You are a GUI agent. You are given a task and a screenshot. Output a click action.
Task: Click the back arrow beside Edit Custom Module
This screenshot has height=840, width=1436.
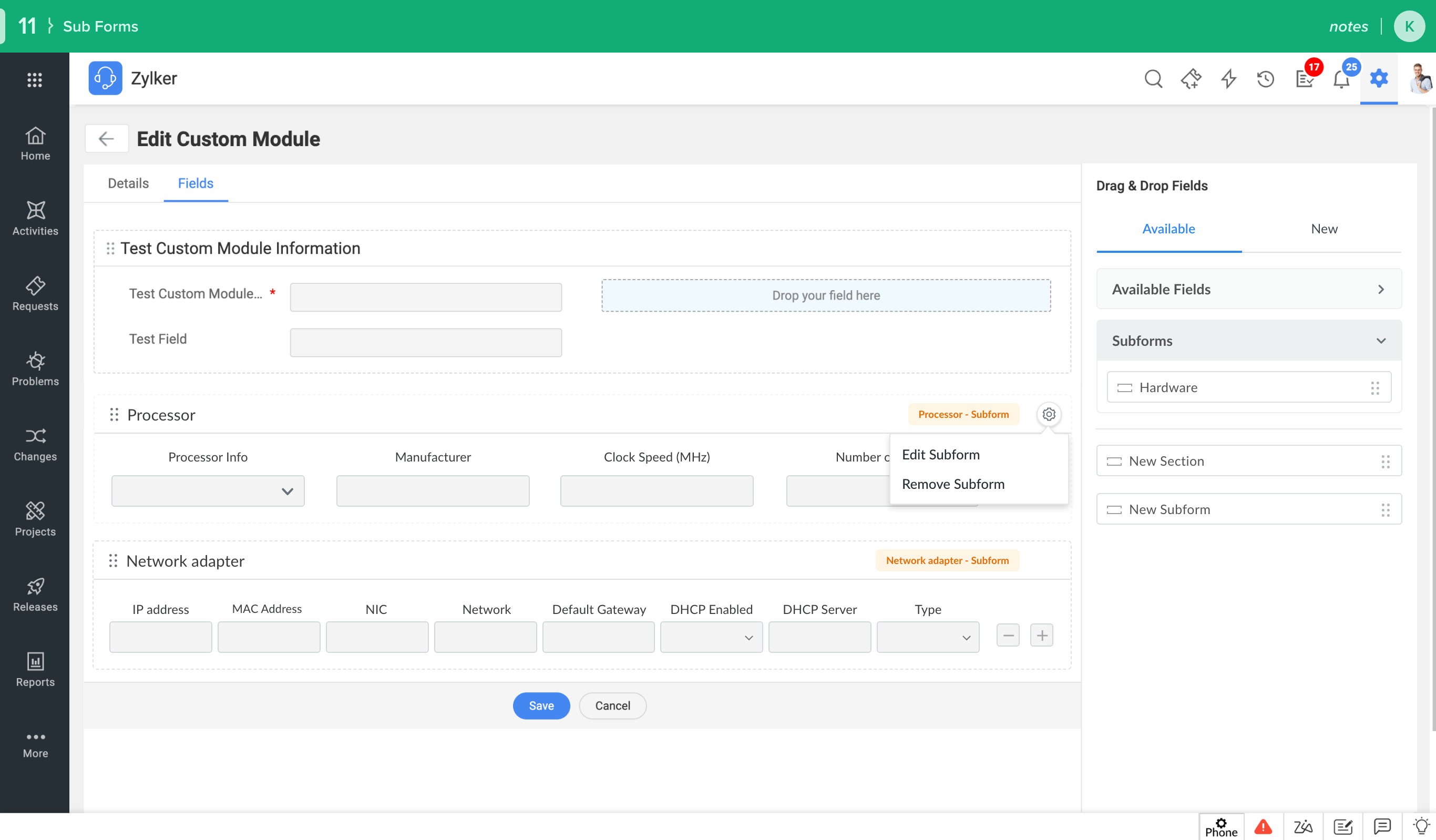coord(107,138)
